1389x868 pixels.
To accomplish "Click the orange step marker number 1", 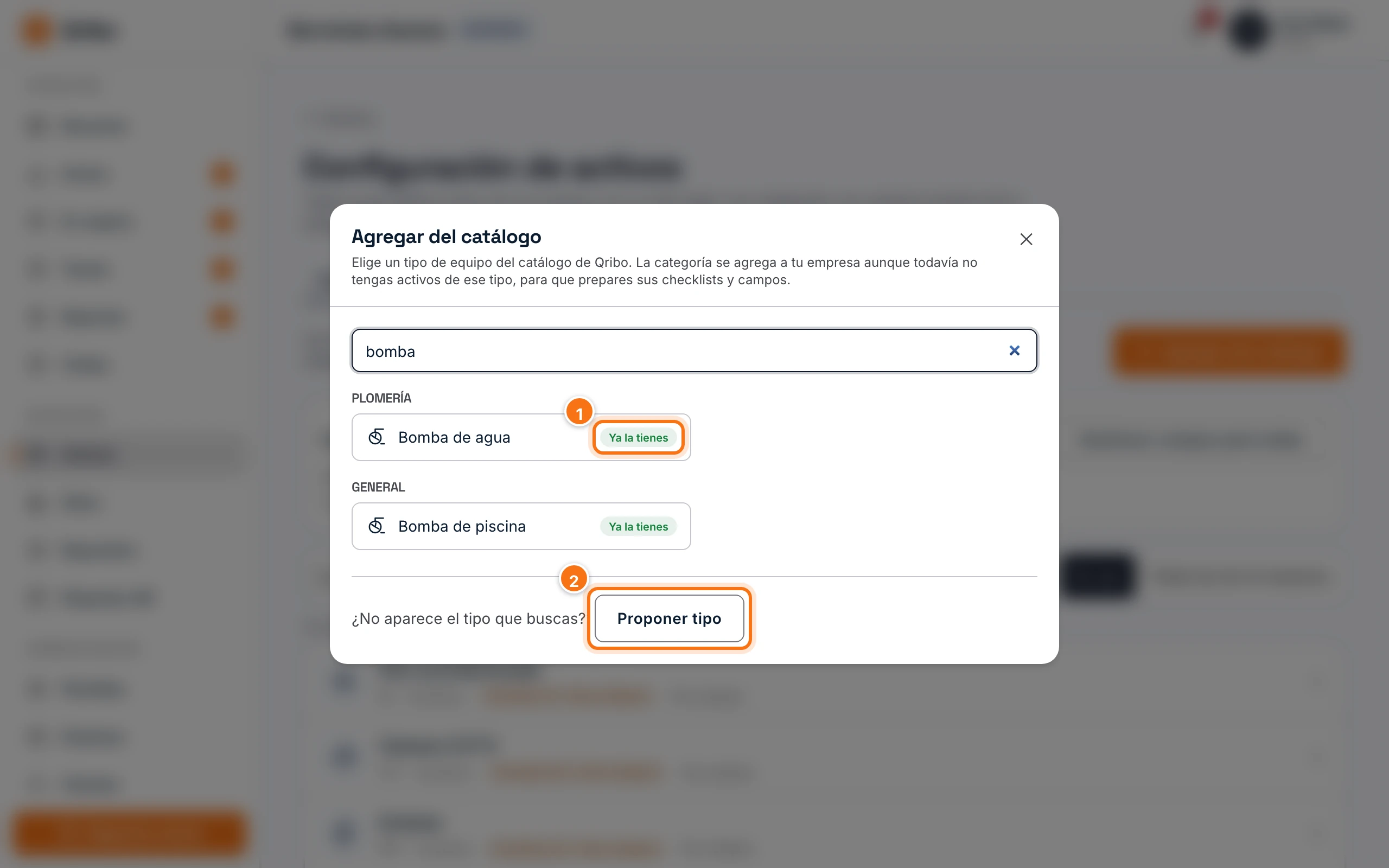I will 579,412.
